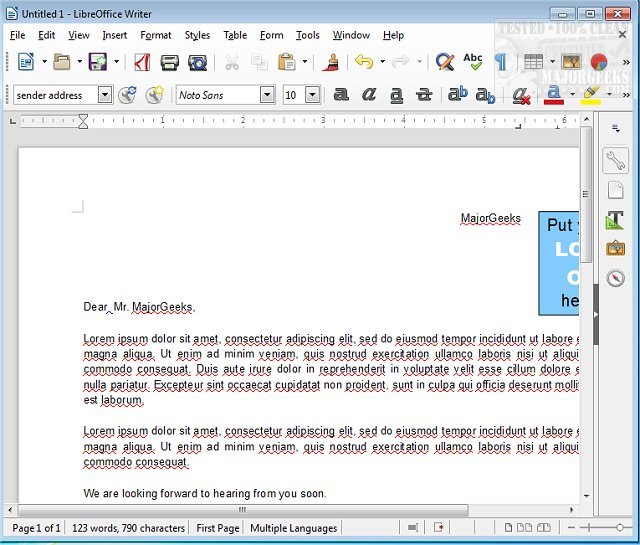640x545 pixels.
Task: Toggle Strikethrough formatting
Action: (x=424, y=95)
